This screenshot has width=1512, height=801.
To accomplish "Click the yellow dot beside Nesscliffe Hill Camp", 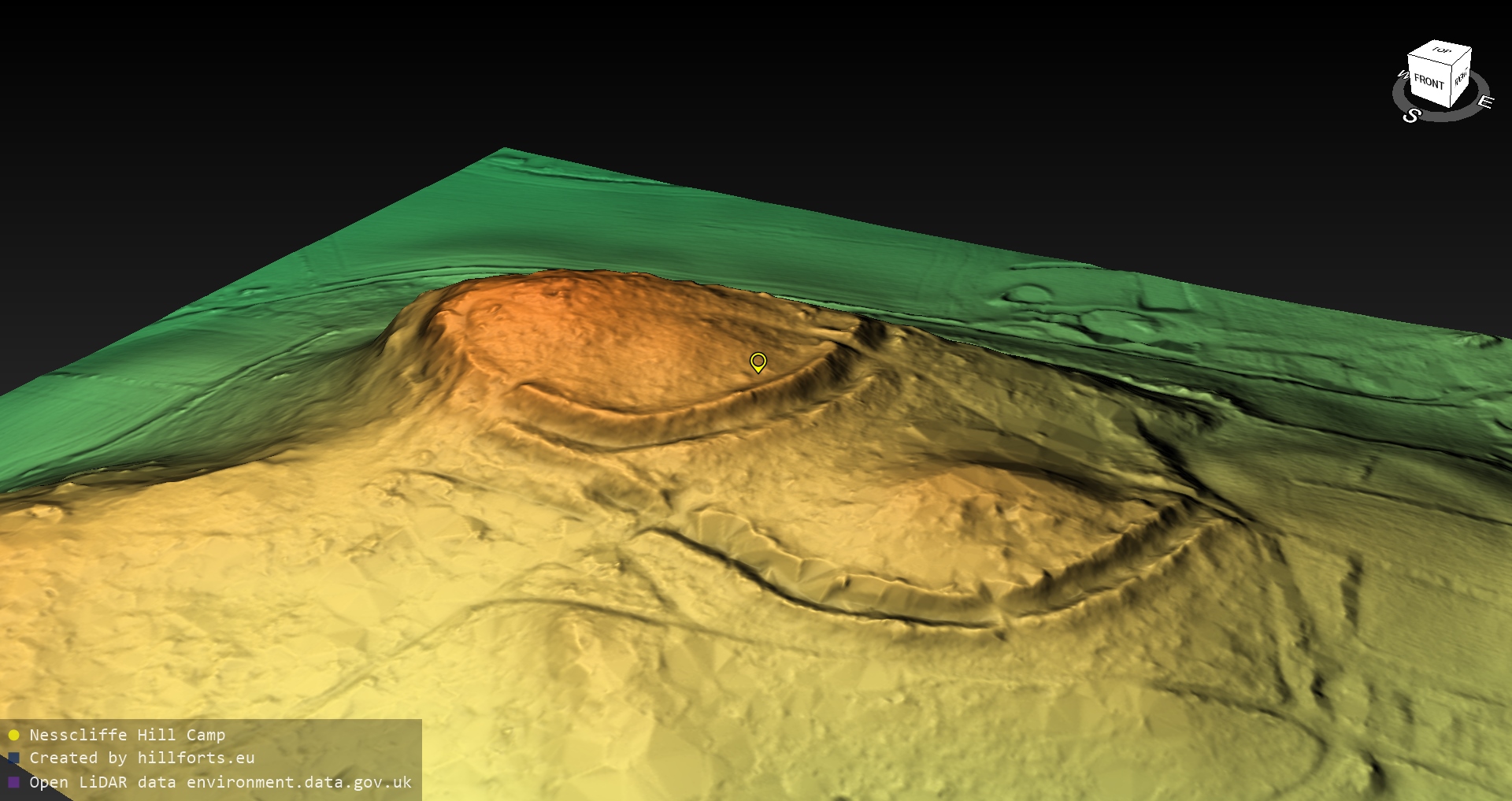I will click(13, 735).
